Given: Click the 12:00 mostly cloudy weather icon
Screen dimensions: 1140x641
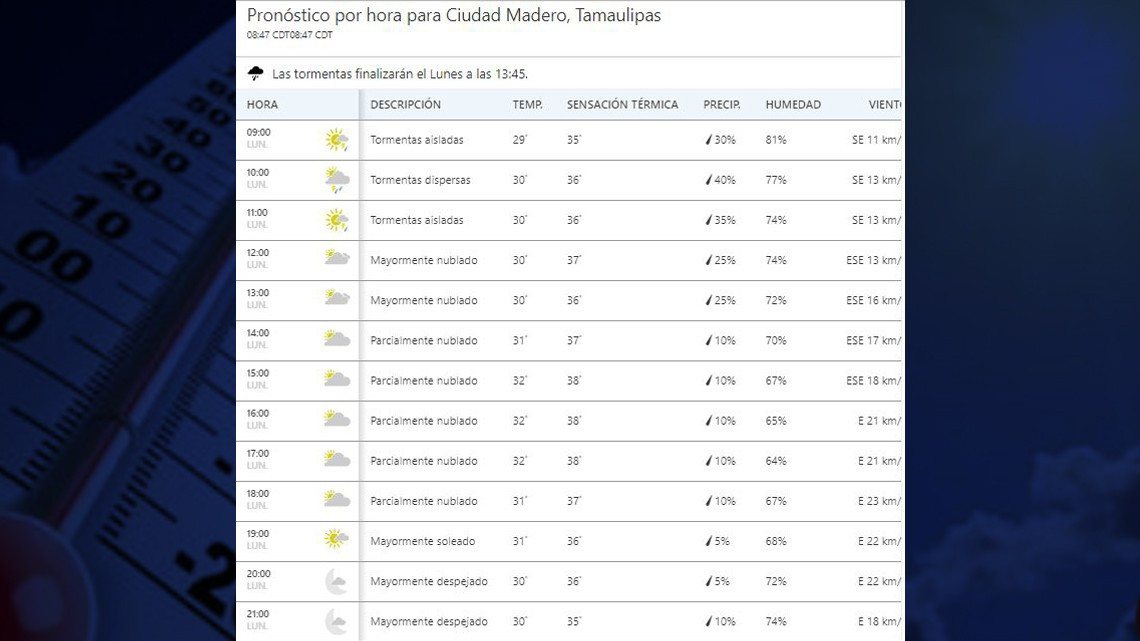Looking at the screenshot, I should [336, 258].
